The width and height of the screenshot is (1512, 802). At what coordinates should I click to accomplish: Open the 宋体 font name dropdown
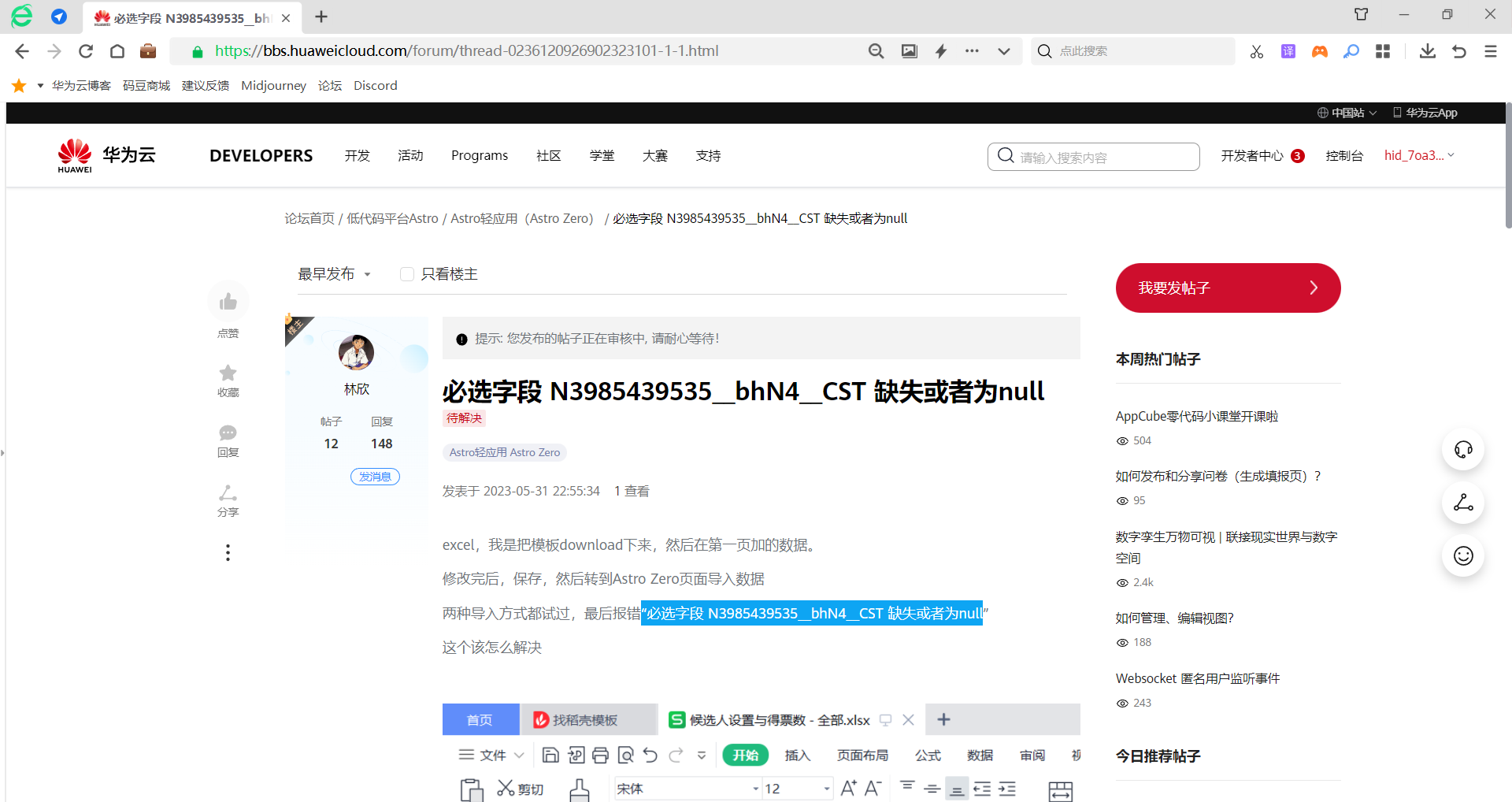point(755,789)
